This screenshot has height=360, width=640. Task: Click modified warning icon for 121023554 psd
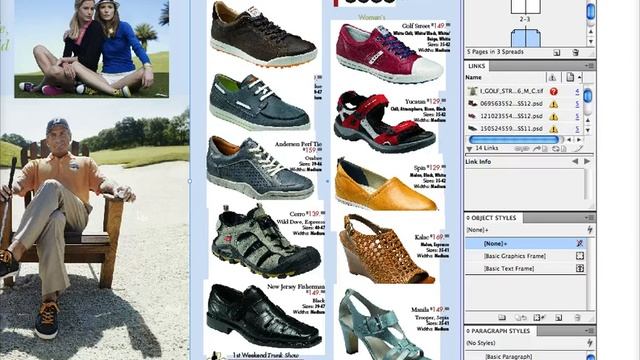[x=553, y=117]
